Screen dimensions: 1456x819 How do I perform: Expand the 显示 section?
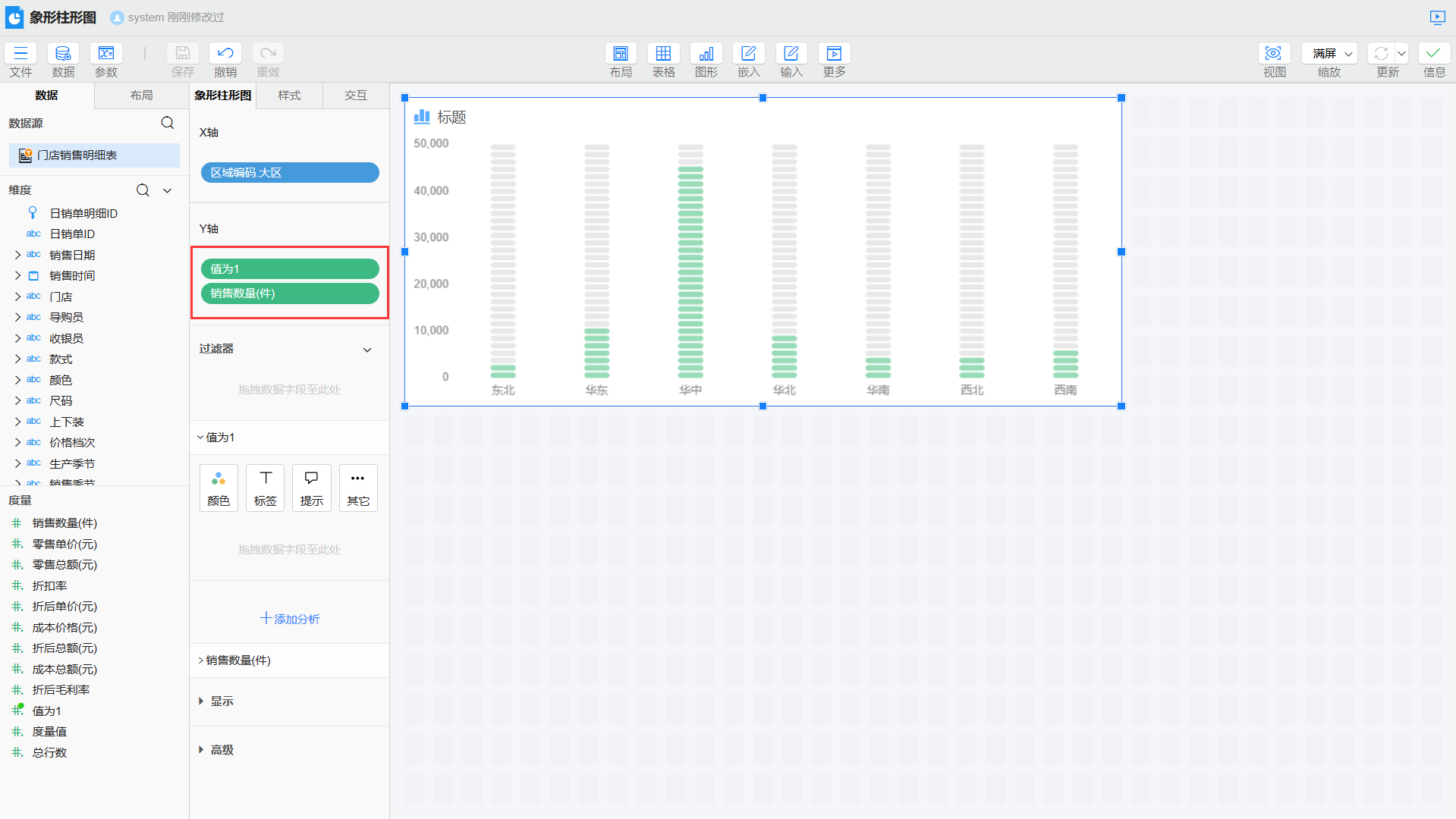201,701
